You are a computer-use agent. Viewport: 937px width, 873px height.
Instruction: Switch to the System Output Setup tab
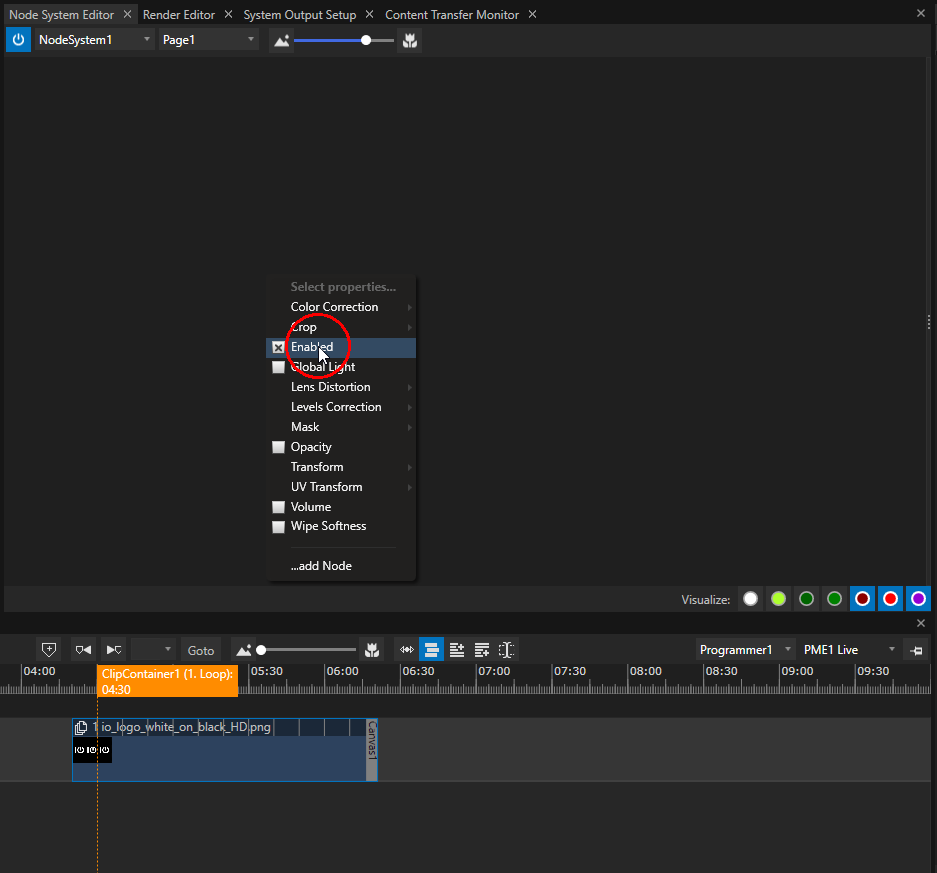(299, 15)
